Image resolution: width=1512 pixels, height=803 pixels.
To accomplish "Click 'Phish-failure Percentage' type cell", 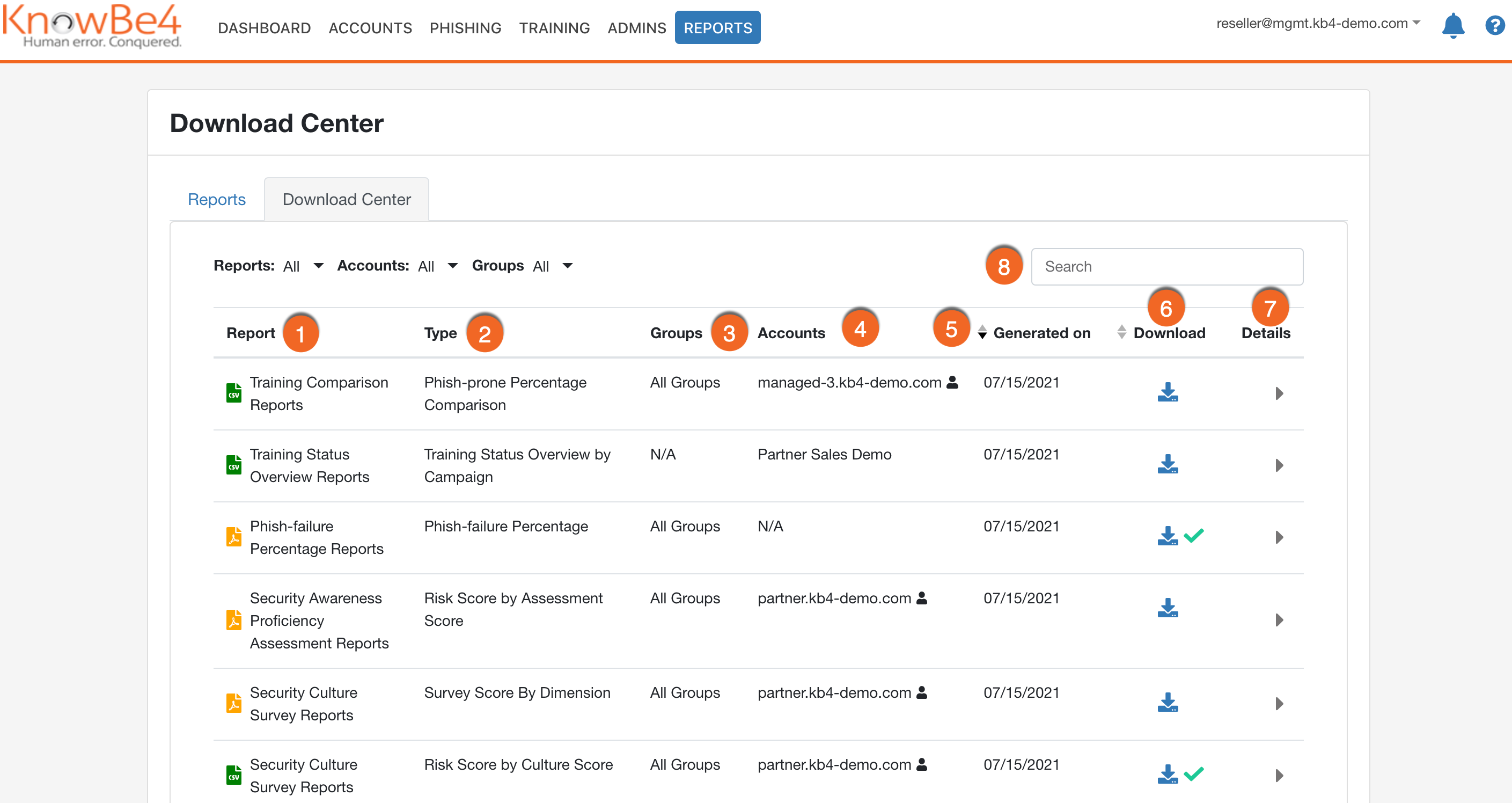I will coord(506,527).
